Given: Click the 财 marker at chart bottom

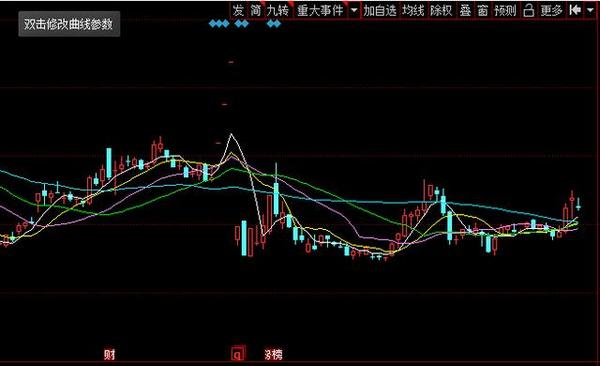Looking at the screenshot, I should [109, 355].
